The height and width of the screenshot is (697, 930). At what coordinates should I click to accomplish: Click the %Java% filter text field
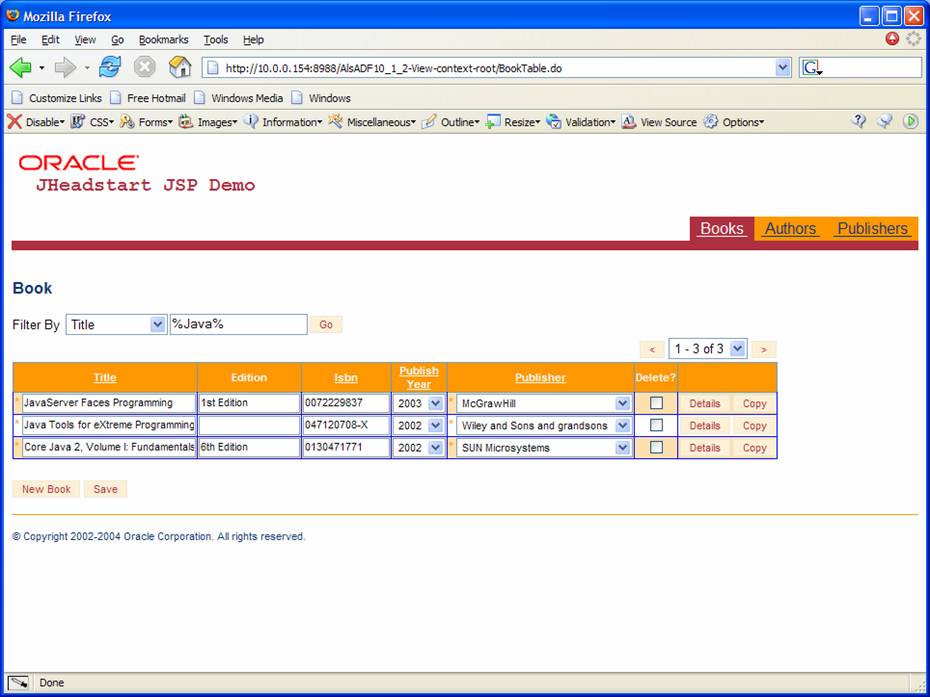coord(238,325)
